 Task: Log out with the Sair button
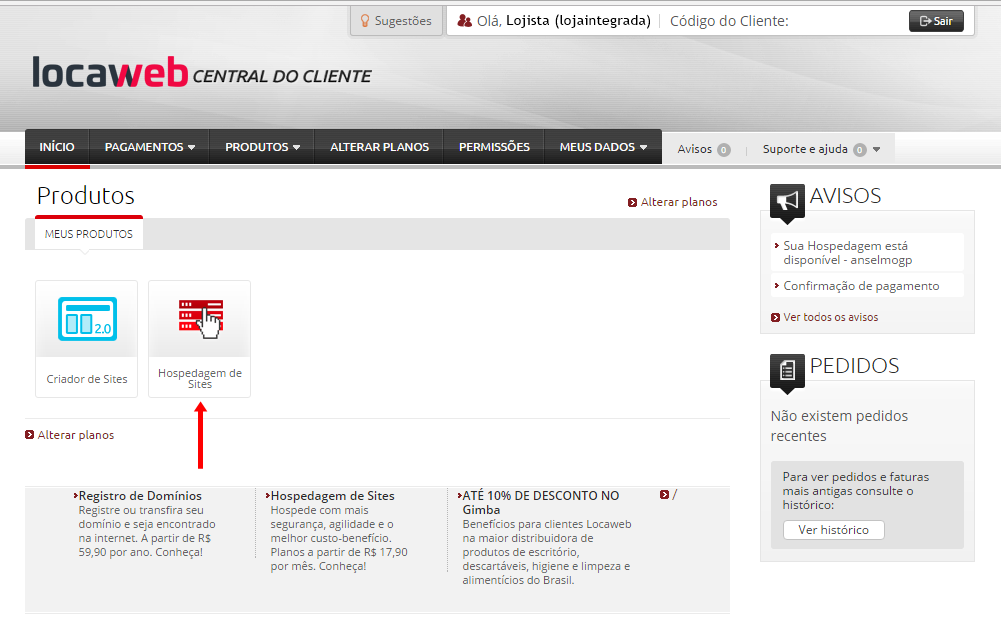(x=936, y=21)
